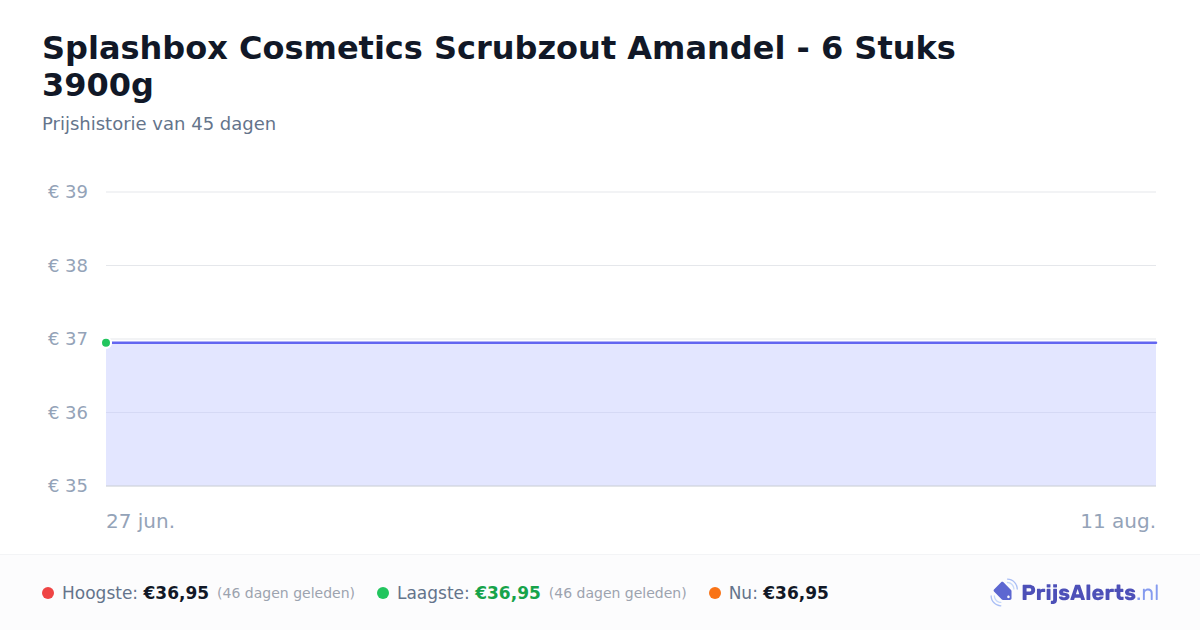Image resolution: width=1200 pixels, height=630 pixels.
Task: Click the 27 jun. date label
Action: (x=141, y=522)
